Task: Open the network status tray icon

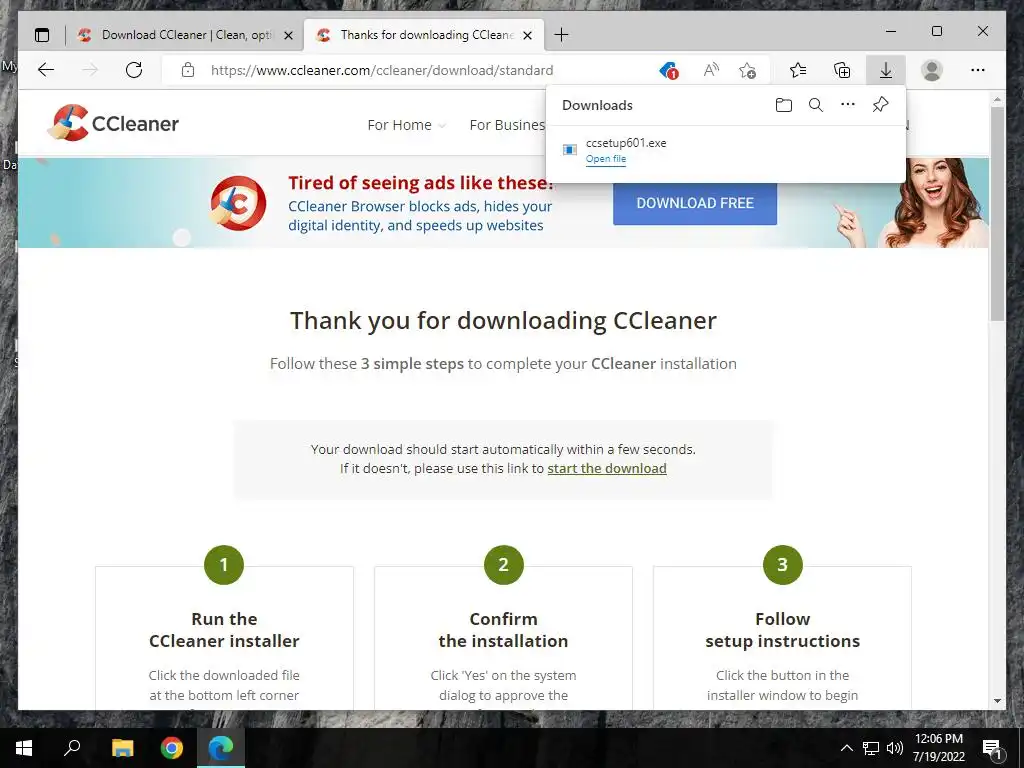Action: coord(871,748)
